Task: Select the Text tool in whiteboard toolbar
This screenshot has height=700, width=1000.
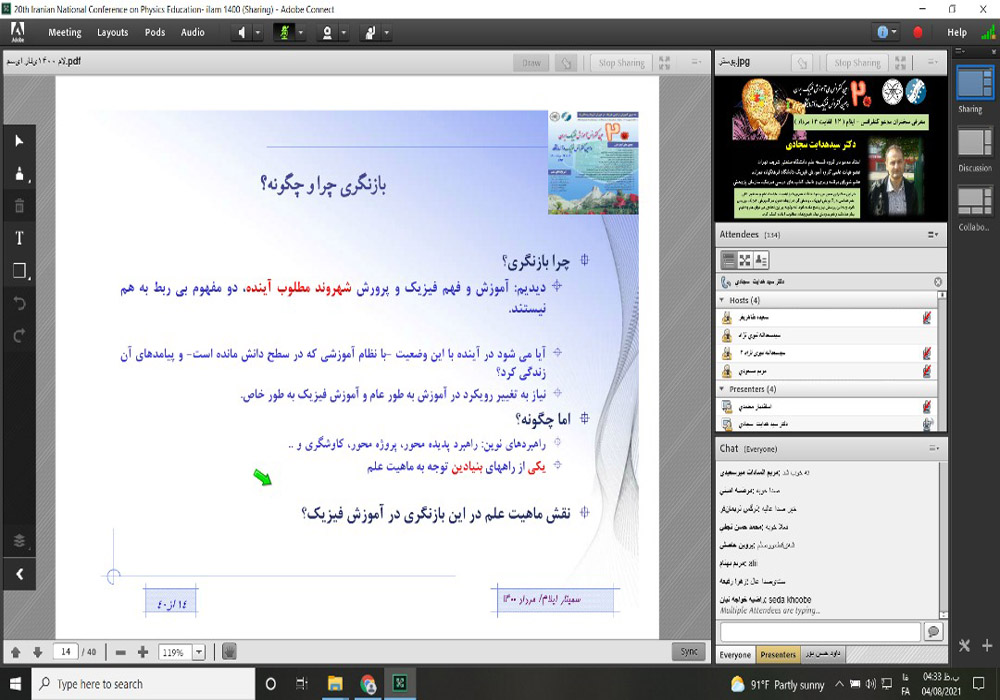Action: (x=19, y=238)
